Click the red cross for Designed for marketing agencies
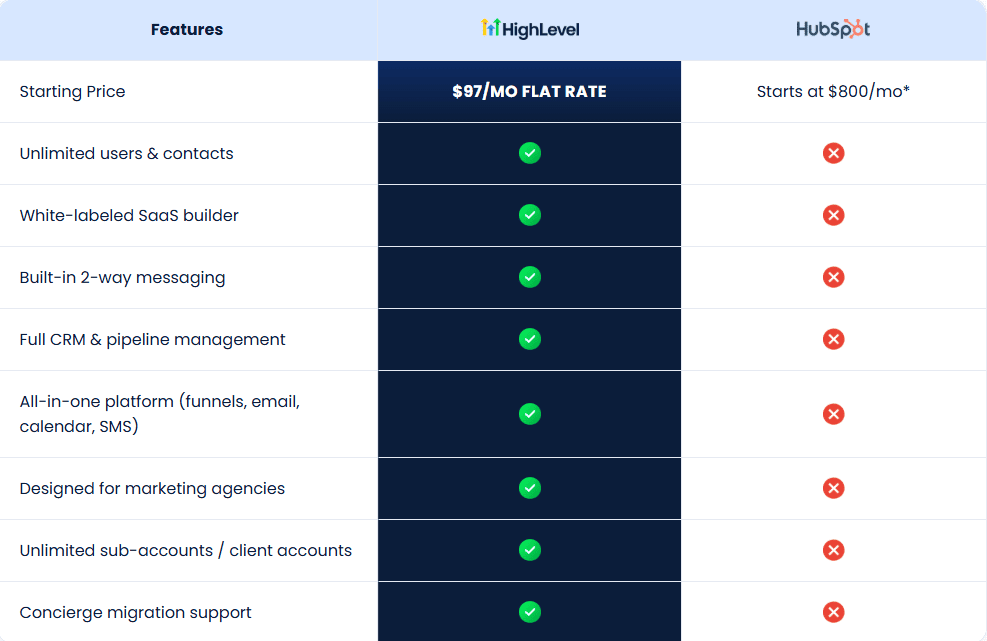 [833, 488]
